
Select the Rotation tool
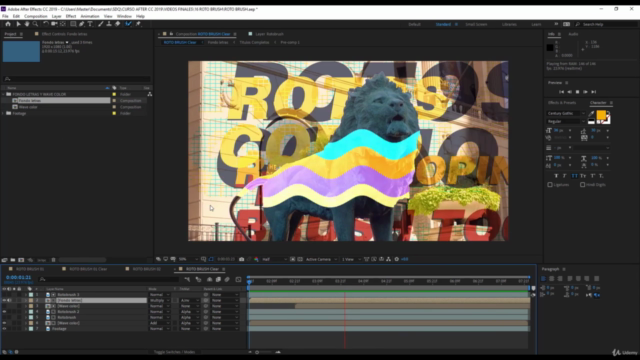point(46,24)
